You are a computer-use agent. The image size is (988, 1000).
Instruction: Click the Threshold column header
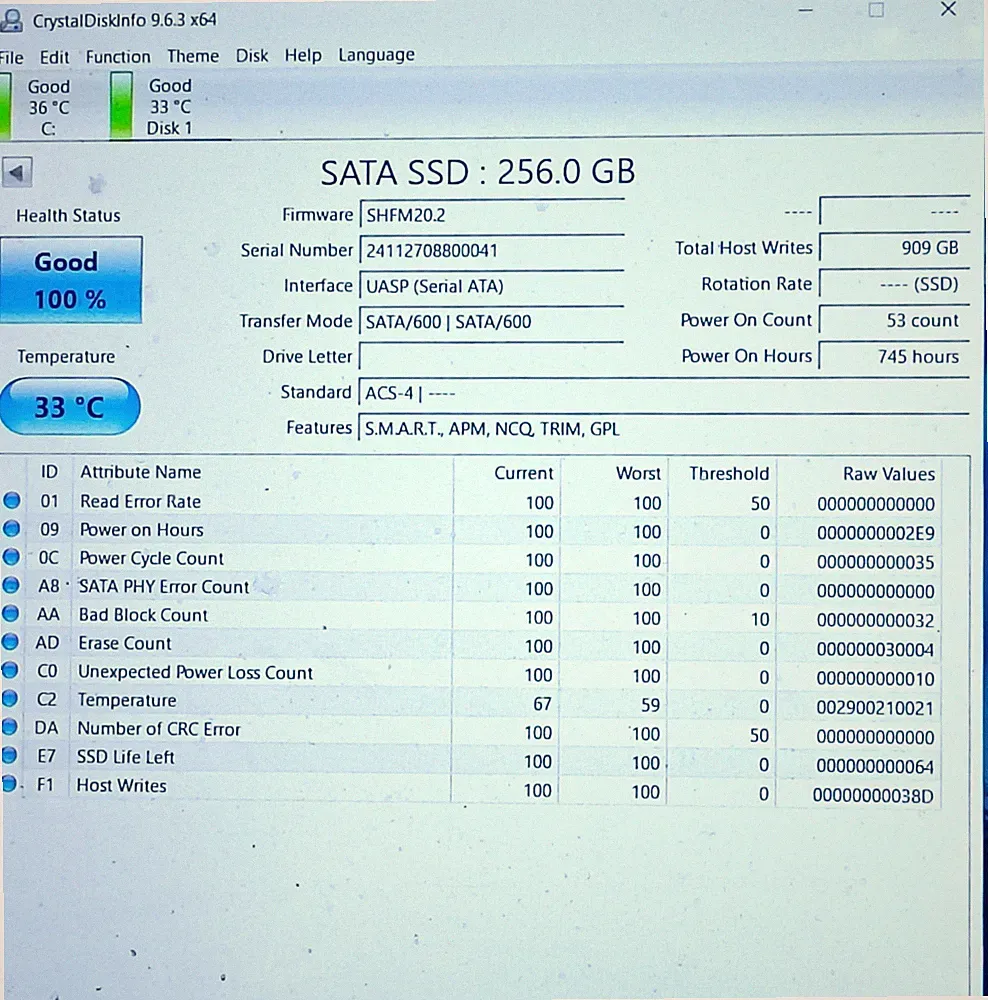(x=729, y=473)
